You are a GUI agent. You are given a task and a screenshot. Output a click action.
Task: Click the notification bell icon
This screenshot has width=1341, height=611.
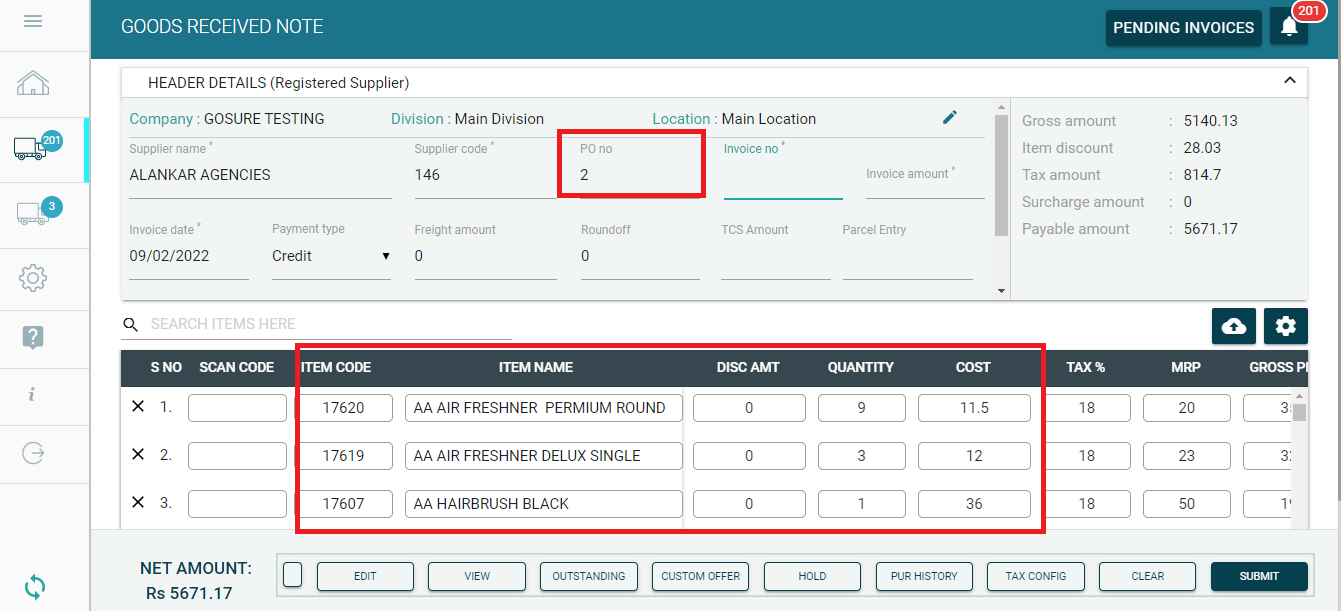pyautogui.click(x=1288, y=27)
